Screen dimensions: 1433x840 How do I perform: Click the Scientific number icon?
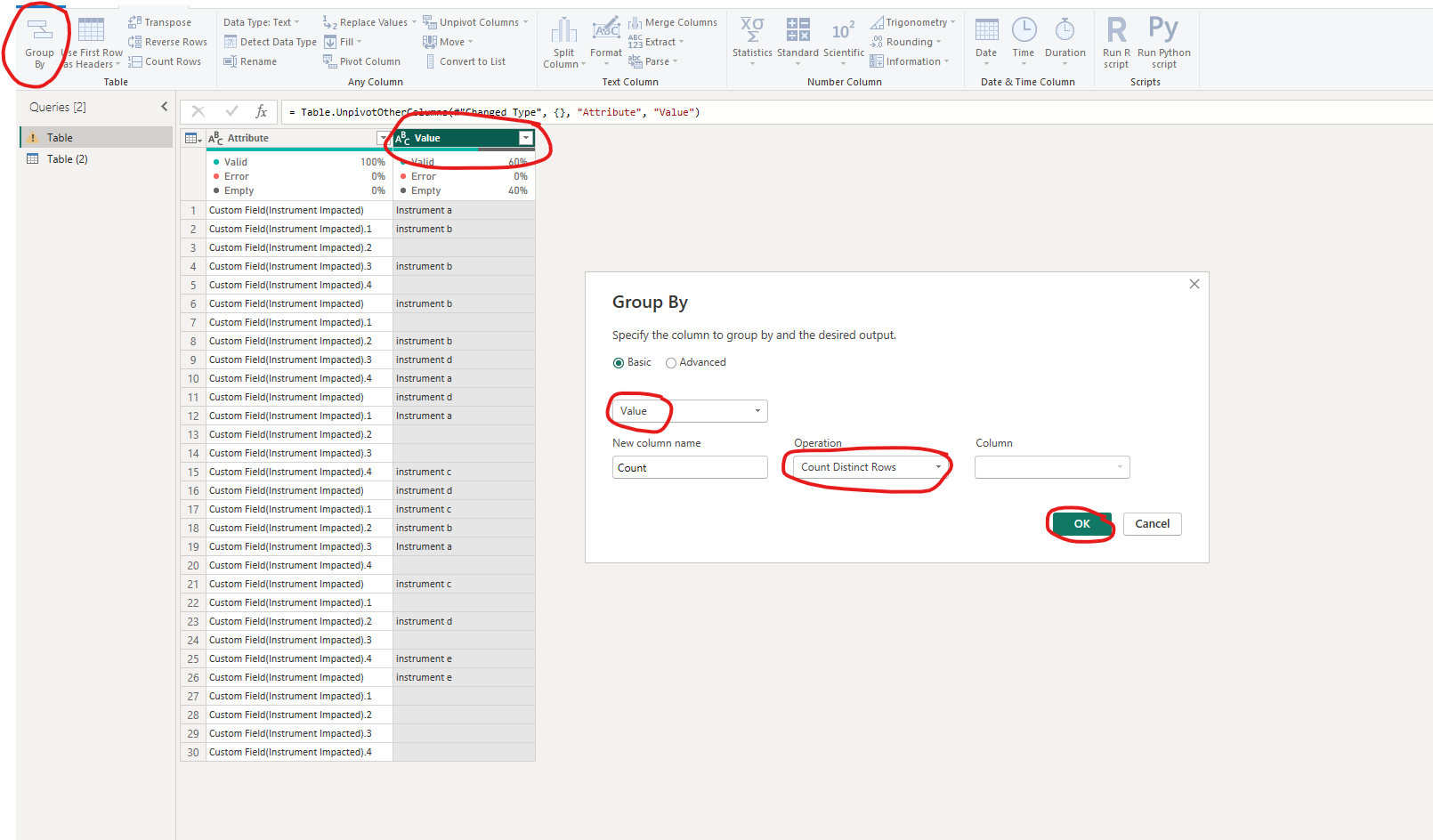tap(843, 29)
